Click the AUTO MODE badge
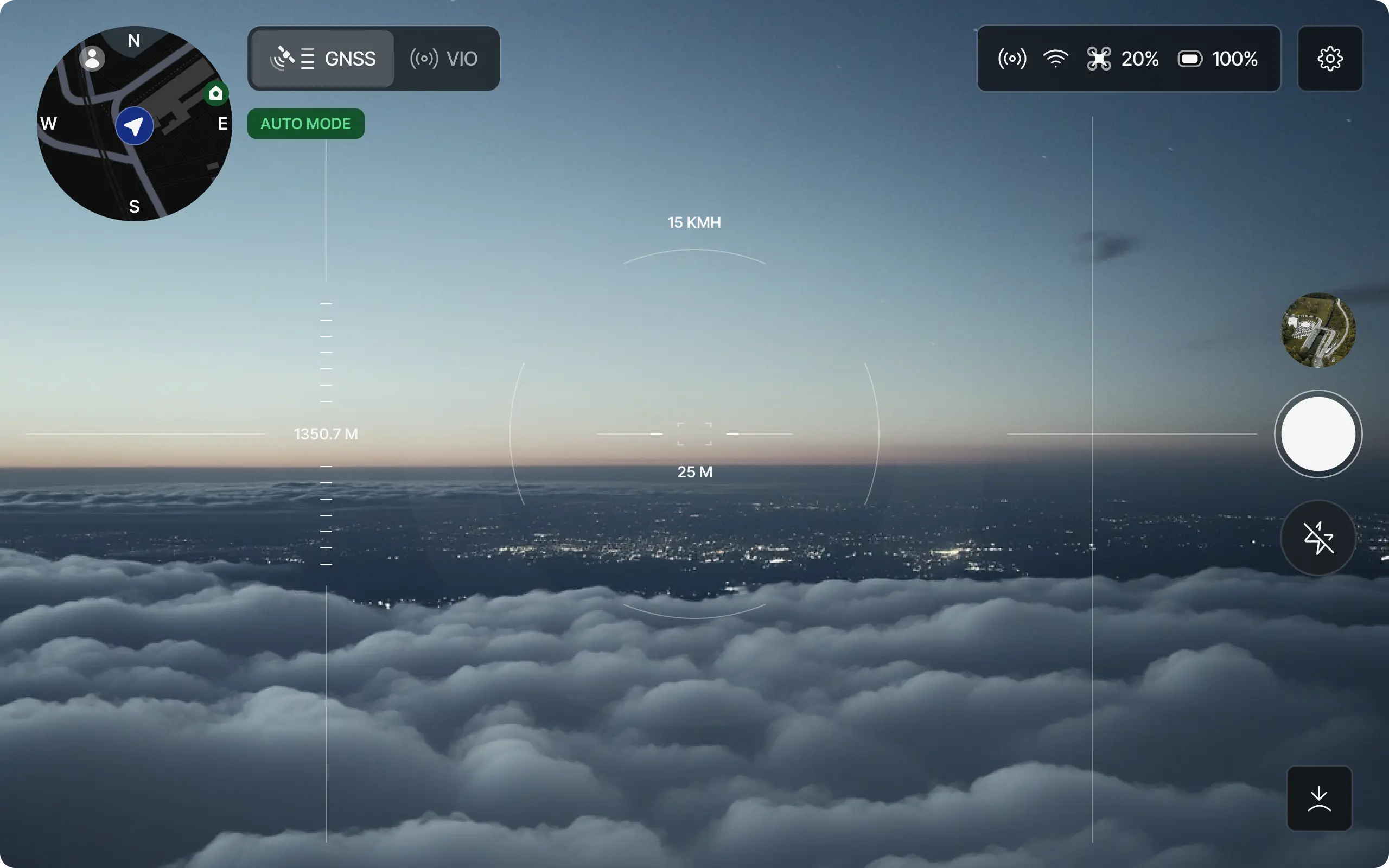Viewport: 1389px width, 868px height. (305, 124)
